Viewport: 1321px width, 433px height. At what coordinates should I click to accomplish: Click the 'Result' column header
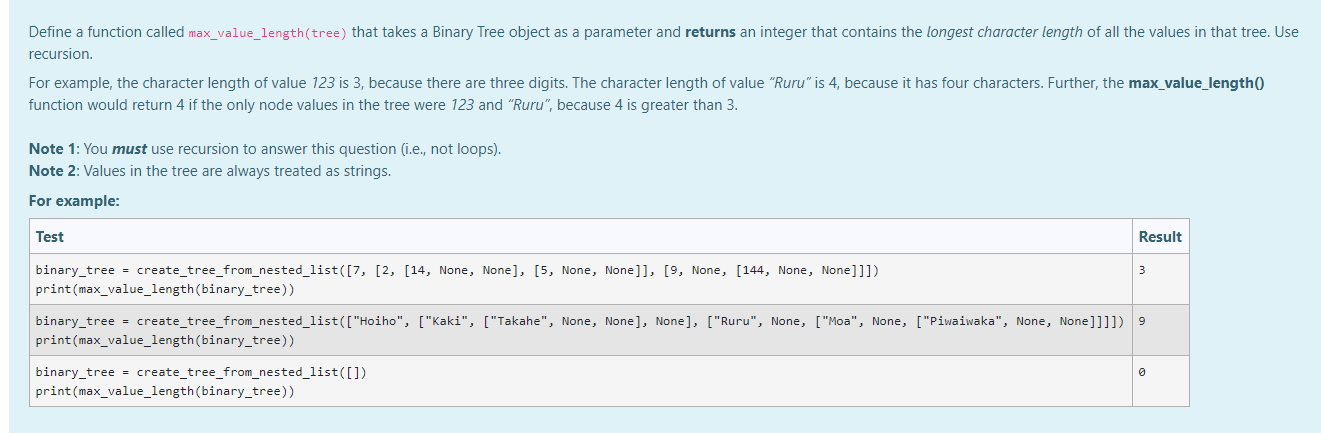[1160, 237]
